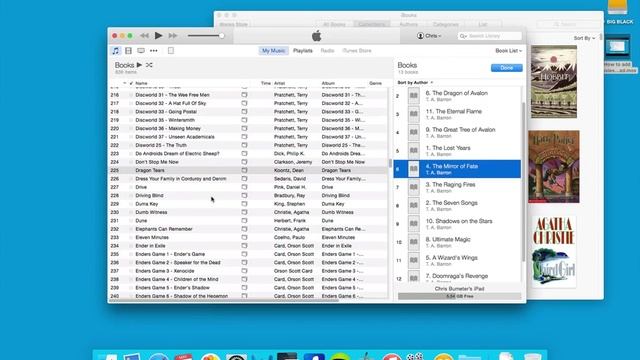Sort by the Time column header
The image size is (640, 360).
pyautogui.click(x=266, y=83)
